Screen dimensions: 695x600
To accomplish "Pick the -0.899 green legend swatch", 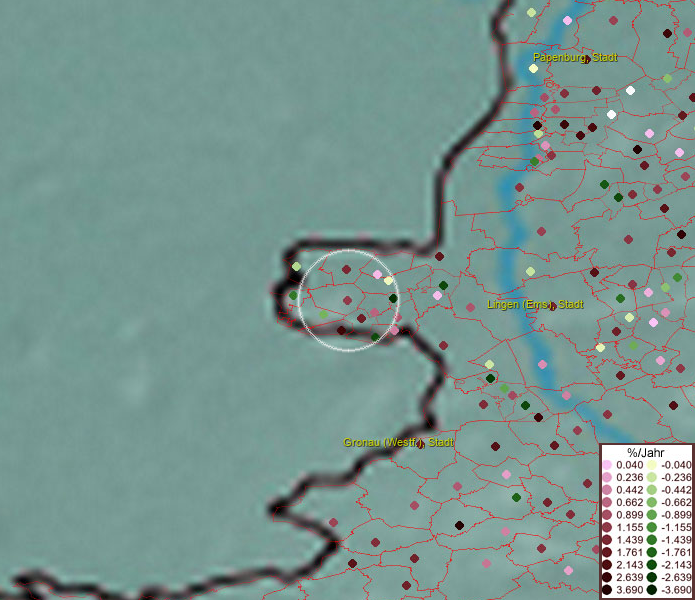I will tap(651, 515).
